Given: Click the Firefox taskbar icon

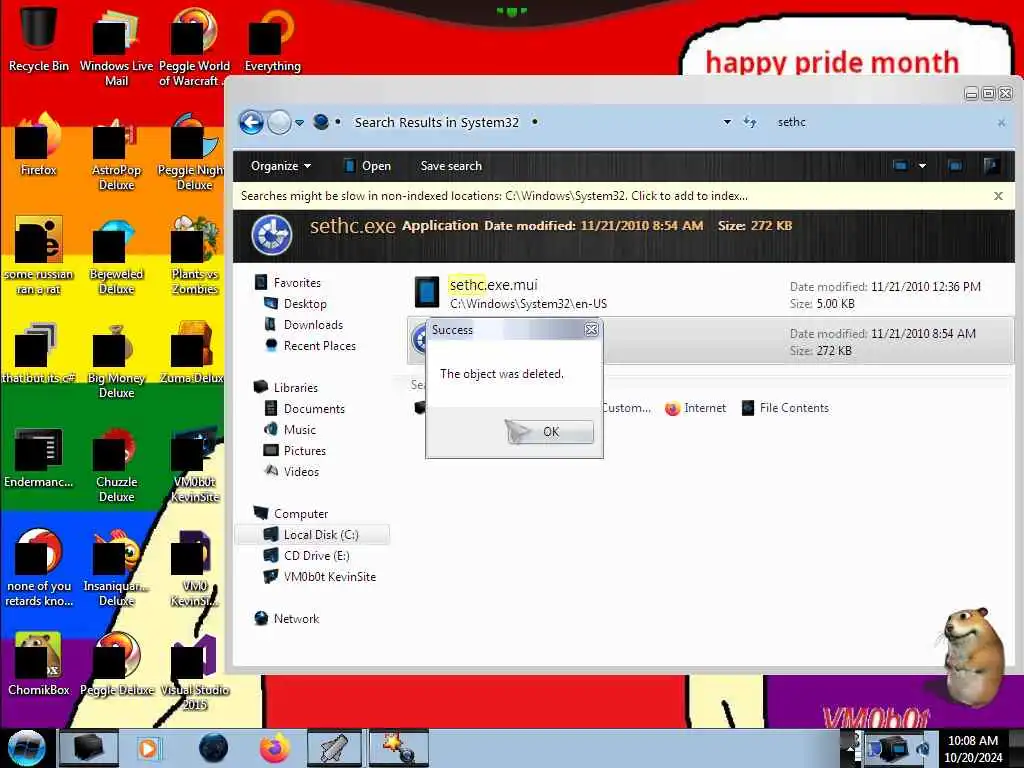Looking at the screenshot, I should tap(274, 748).
